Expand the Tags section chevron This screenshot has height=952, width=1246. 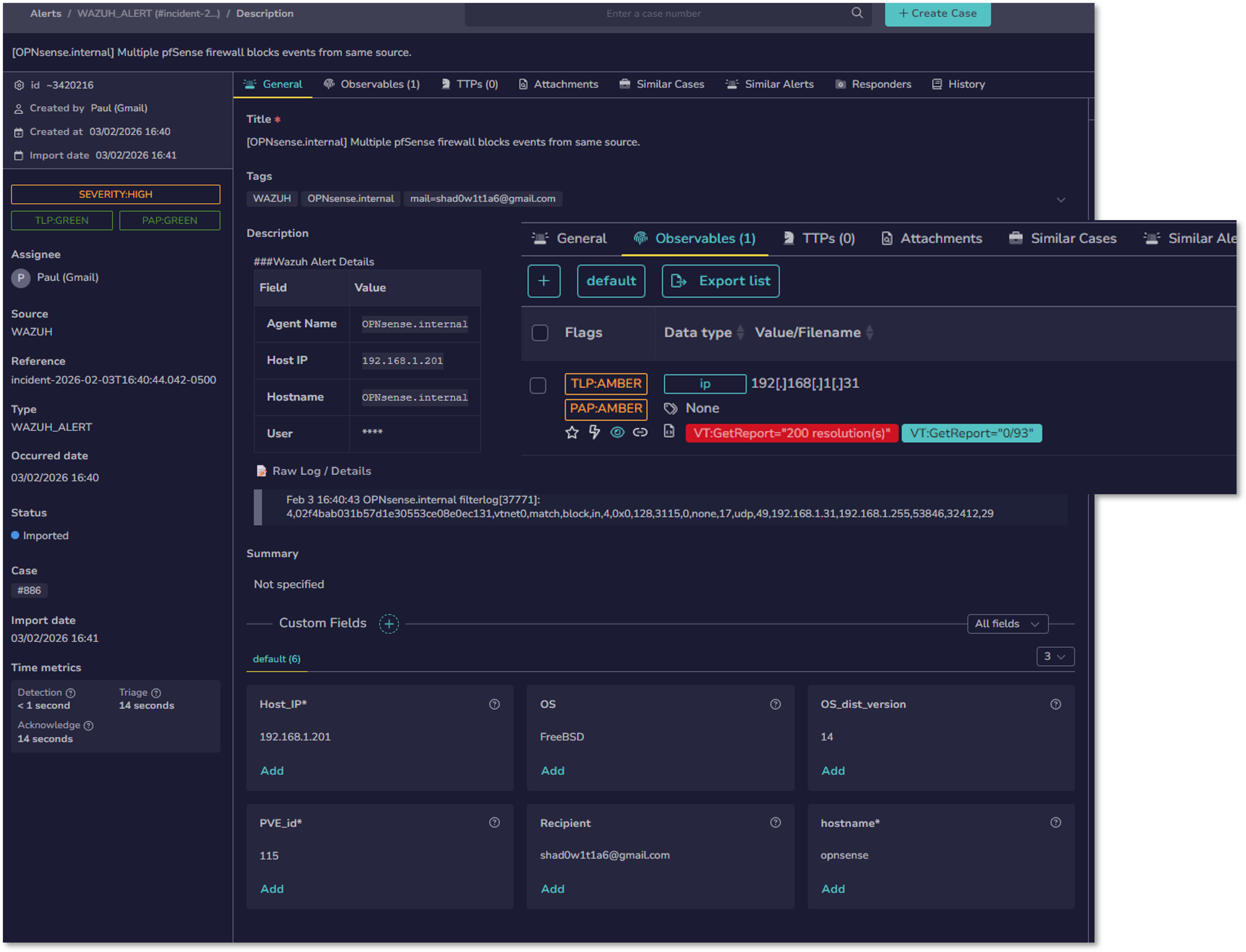(1061, 199)
